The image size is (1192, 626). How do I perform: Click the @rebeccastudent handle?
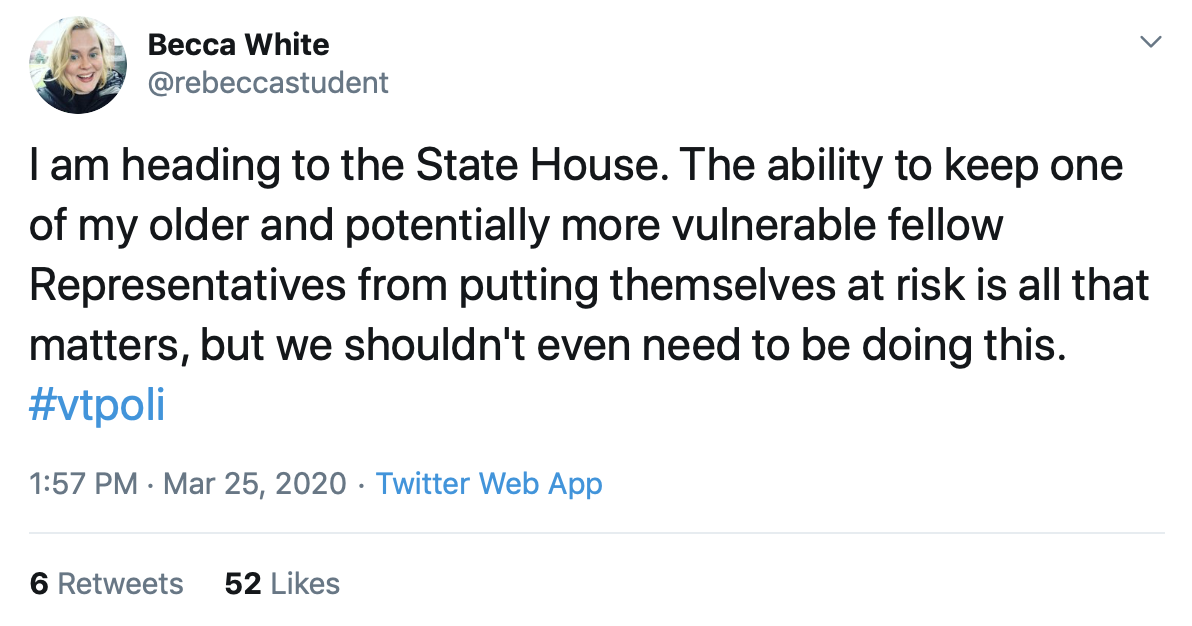point(267,82)
